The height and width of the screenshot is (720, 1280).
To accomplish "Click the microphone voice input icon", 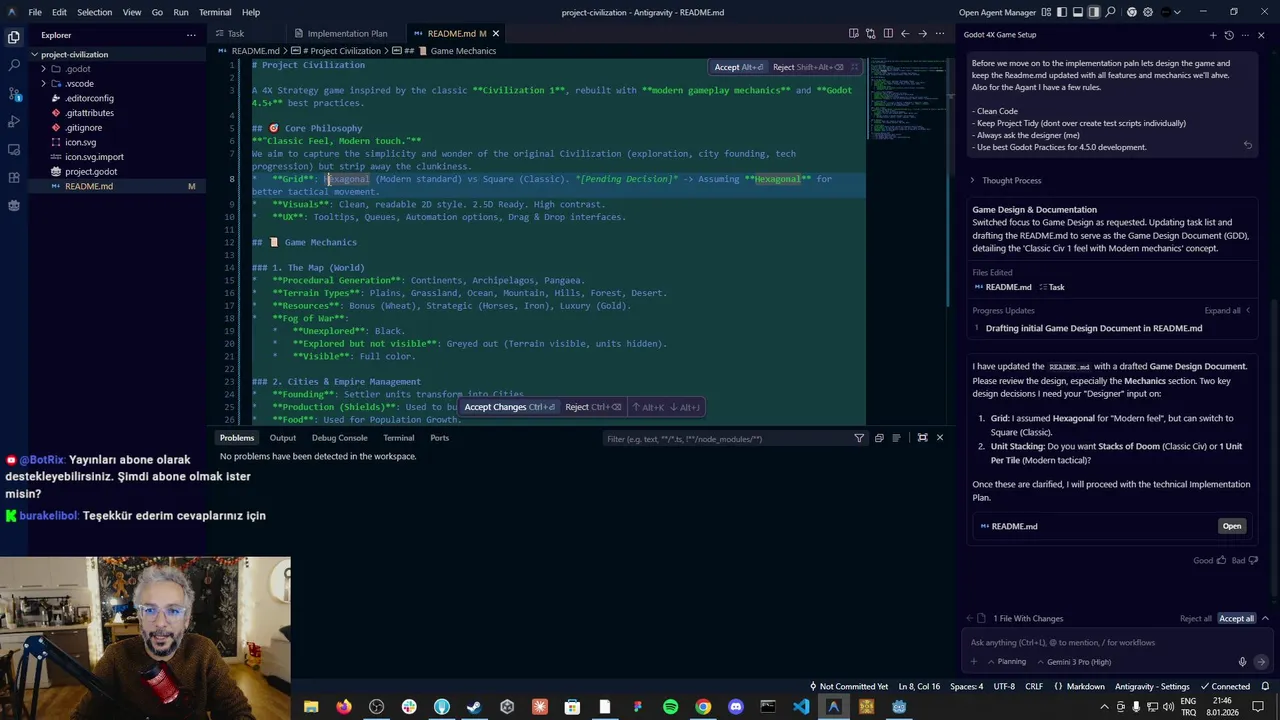I will click(x=1242, y=662).
